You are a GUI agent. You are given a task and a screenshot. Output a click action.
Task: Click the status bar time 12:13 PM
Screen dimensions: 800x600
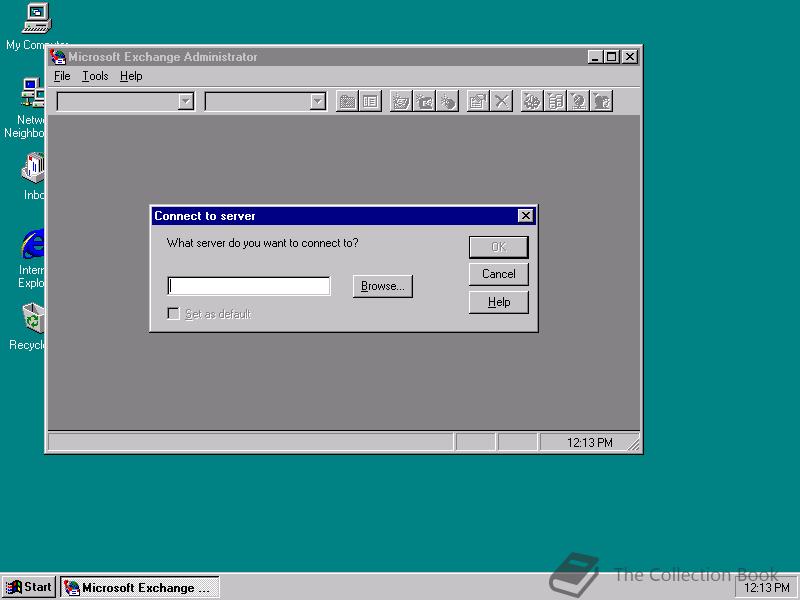point(589,442)
